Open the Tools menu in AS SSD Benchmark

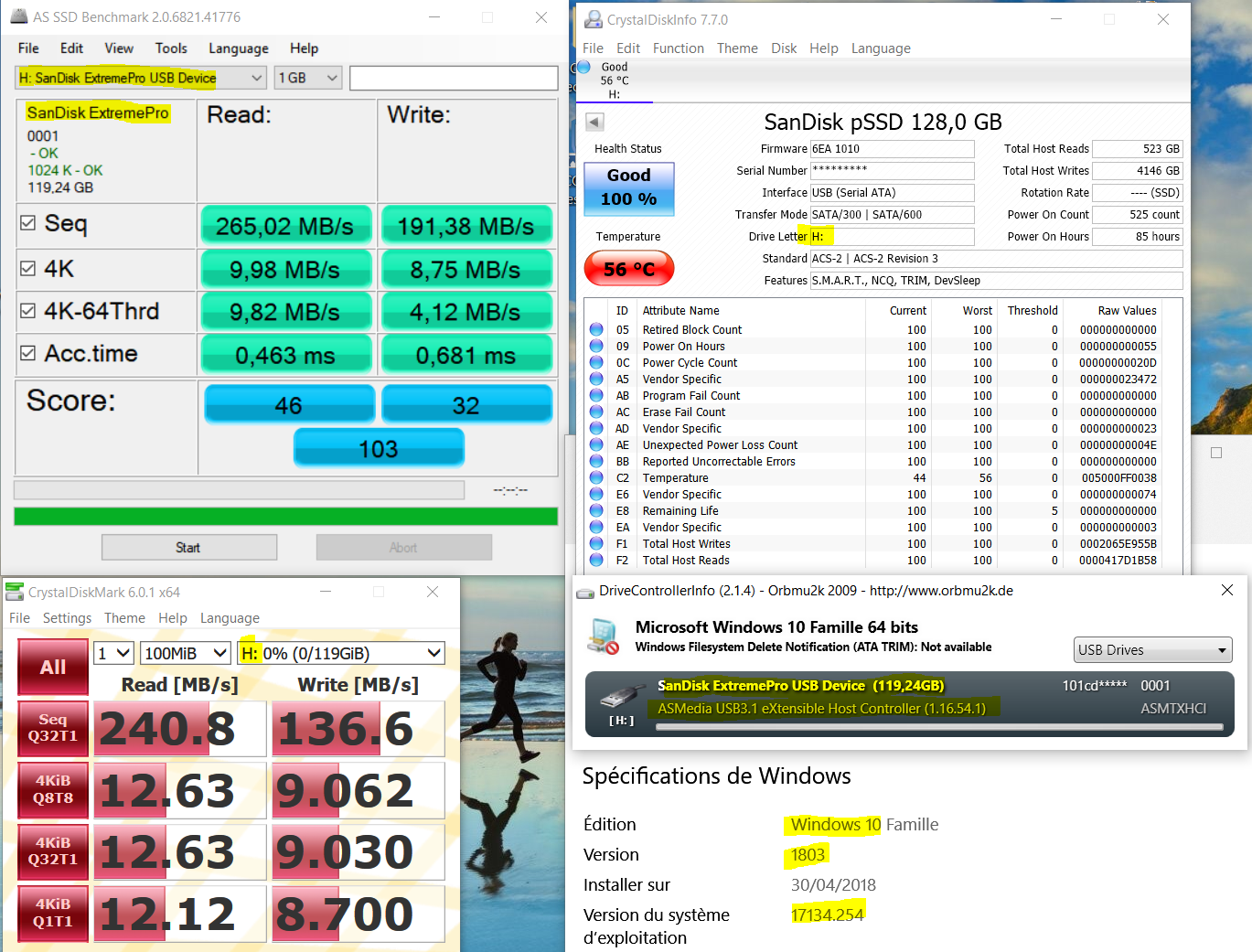(171, 48)
